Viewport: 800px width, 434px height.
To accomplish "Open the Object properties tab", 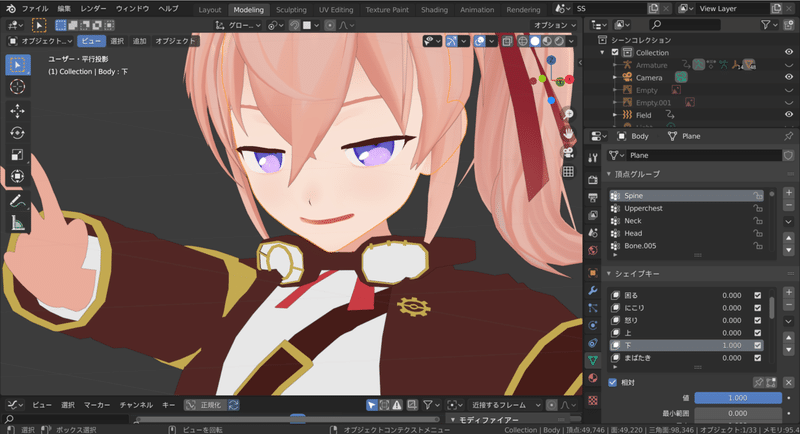I will pyautogui.click(x=592, y=273).
